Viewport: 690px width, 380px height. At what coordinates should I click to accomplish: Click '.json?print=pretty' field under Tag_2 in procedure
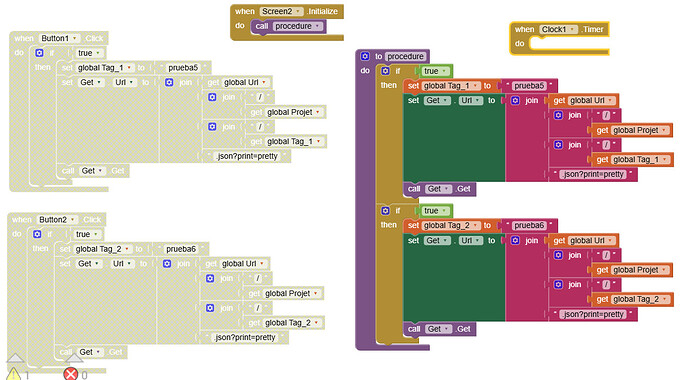click(594, 314)
